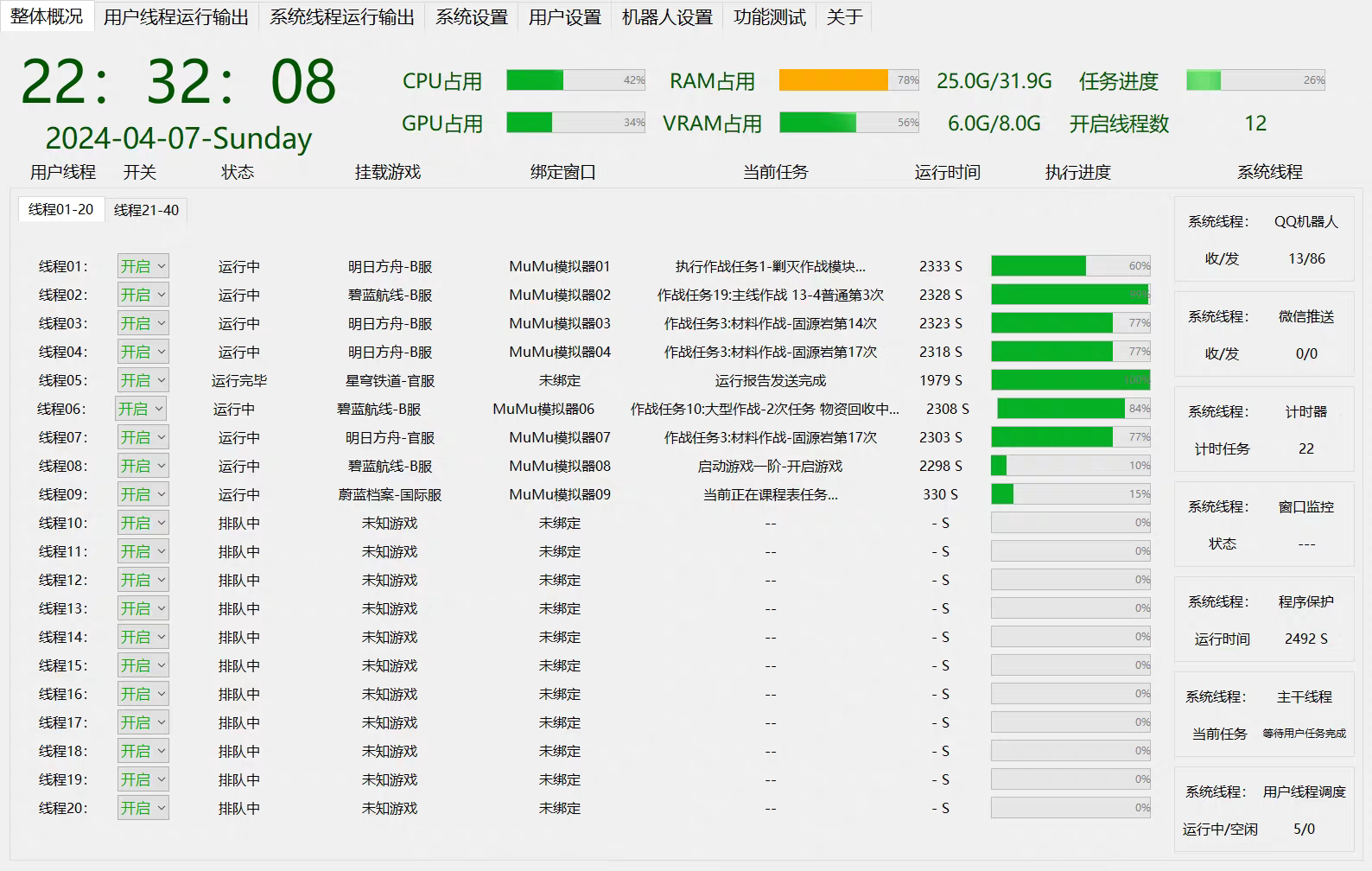This screenshot has height=871, width=1372.
Task: Expand the switch dropdown of 线程02
Action: click(143, 295)
